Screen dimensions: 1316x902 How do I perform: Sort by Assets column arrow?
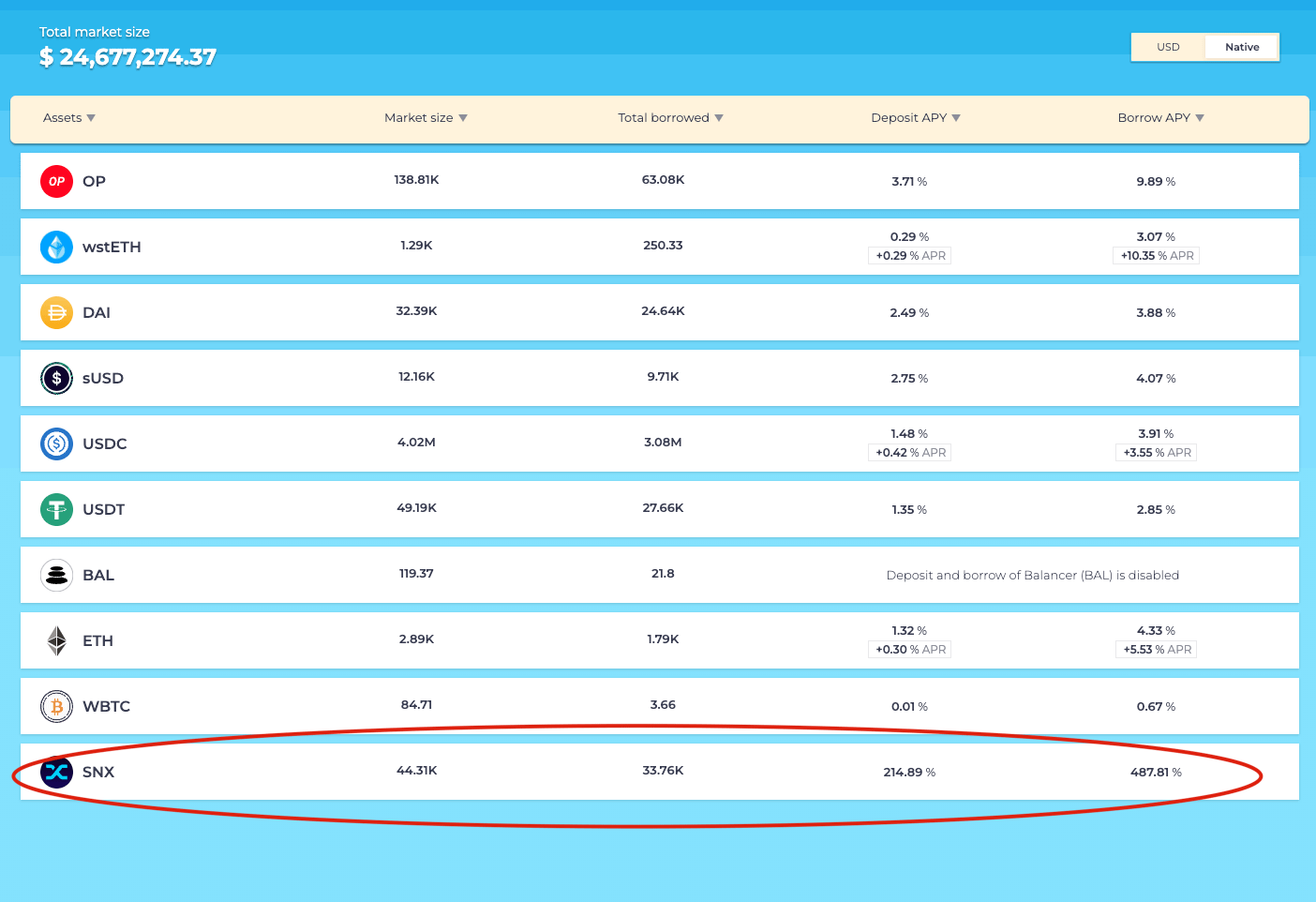(91, 118)
